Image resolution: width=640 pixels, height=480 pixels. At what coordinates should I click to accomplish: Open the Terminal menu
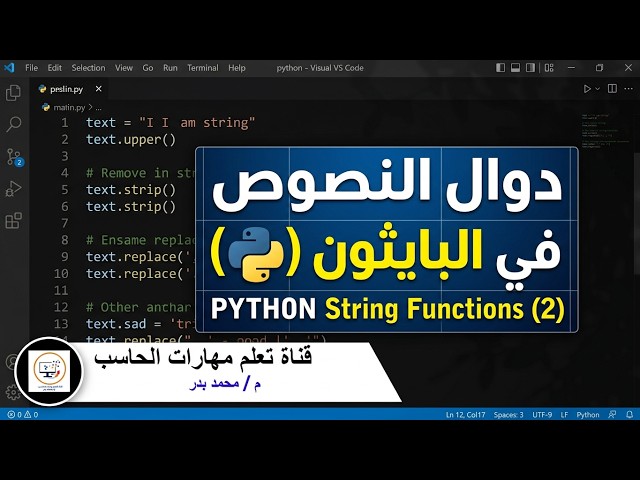tap(203, 68)
